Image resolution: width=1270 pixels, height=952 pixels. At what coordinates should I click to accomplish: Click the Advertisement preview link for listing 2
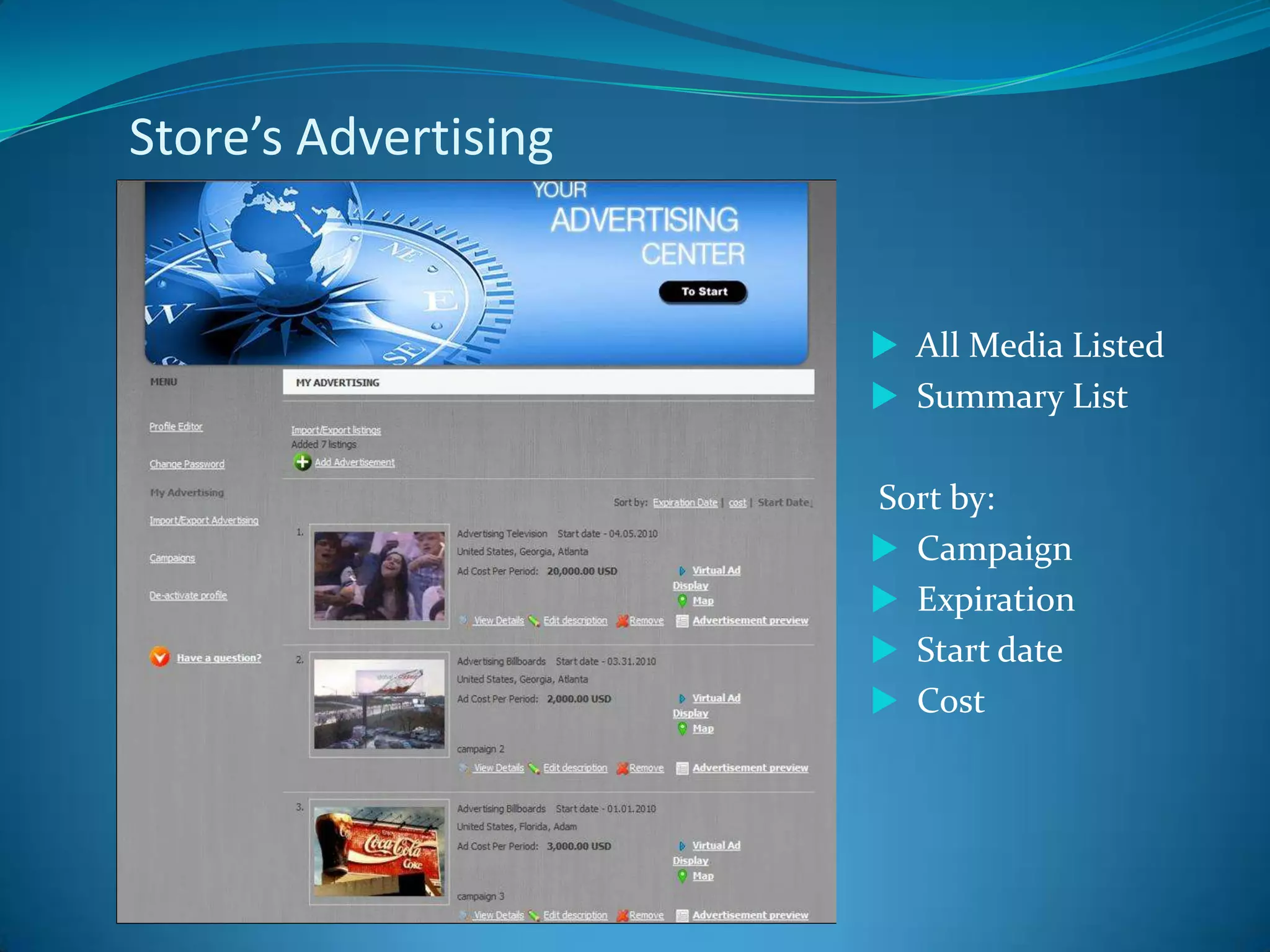[x=750, y=768]
